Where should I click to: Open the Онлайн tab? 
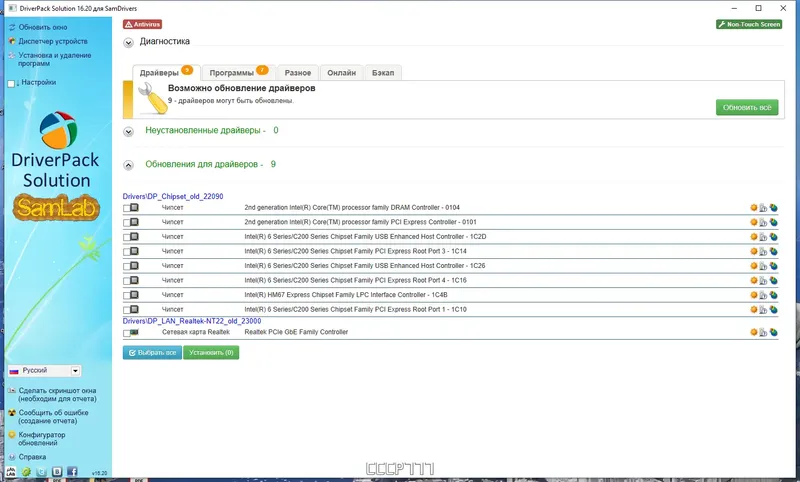[x=341, y=73]
